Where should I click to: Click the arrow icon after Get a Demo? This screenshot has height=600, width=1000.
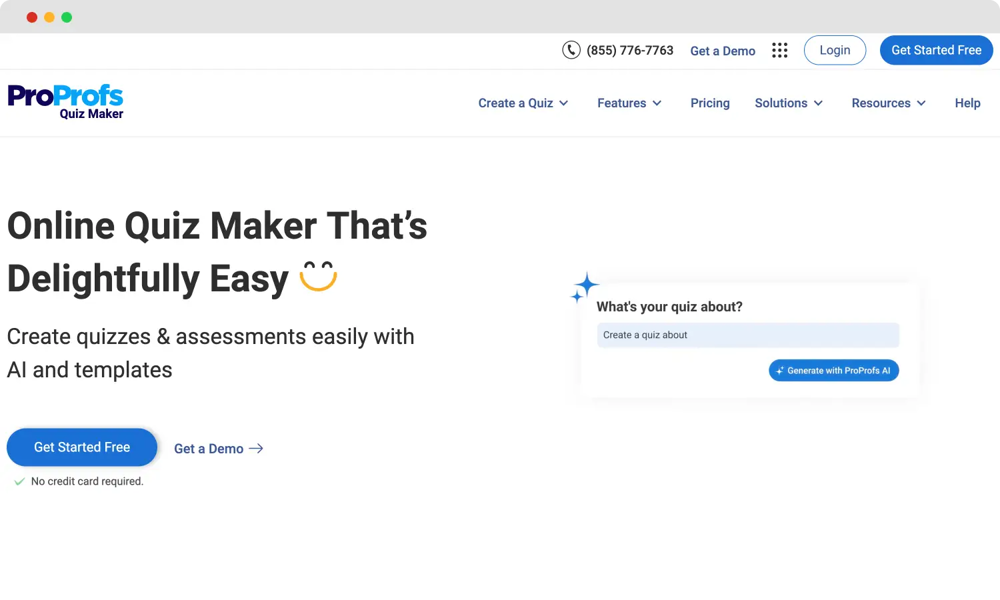[257, 448]
